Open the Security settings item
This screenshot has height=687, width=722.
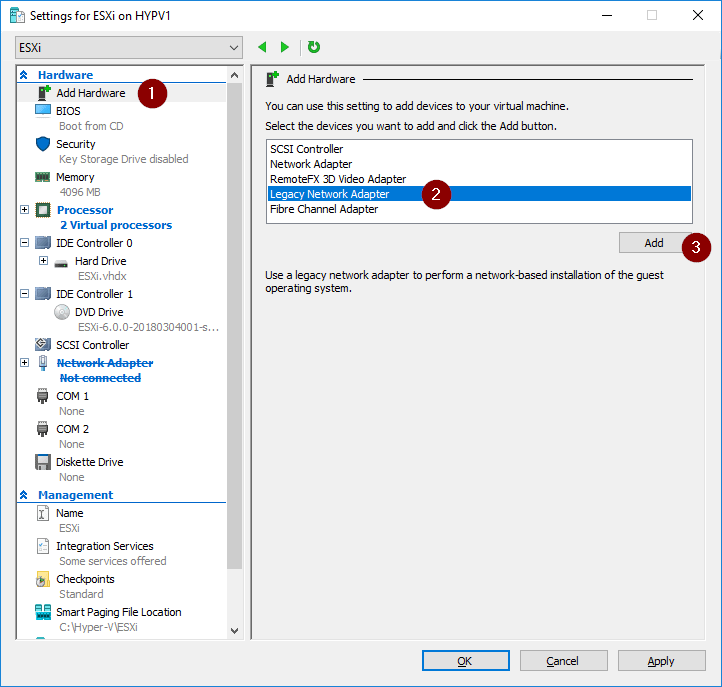tap(76, 144)
